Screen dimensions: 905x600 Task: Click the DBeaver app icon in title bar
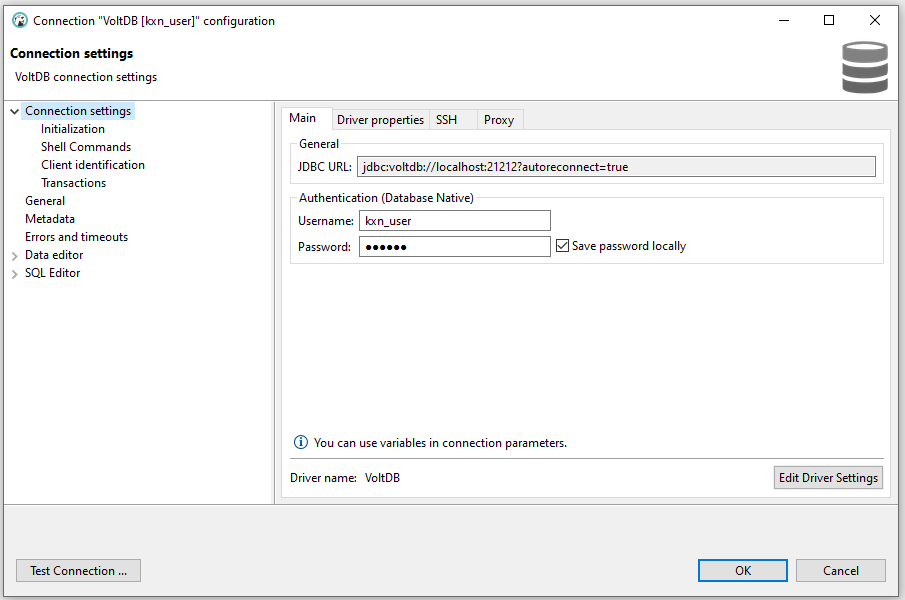click(20, 20)
